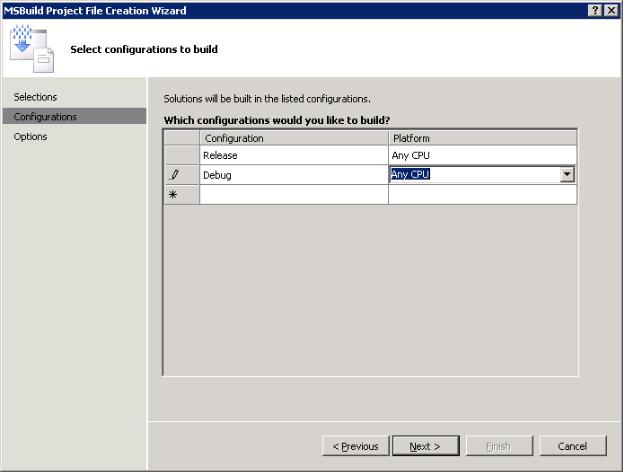The height and width of the screenshot is (472, 623).
Task: Open the Platform dropdown arrow for Debug
Action: [567, 174]
